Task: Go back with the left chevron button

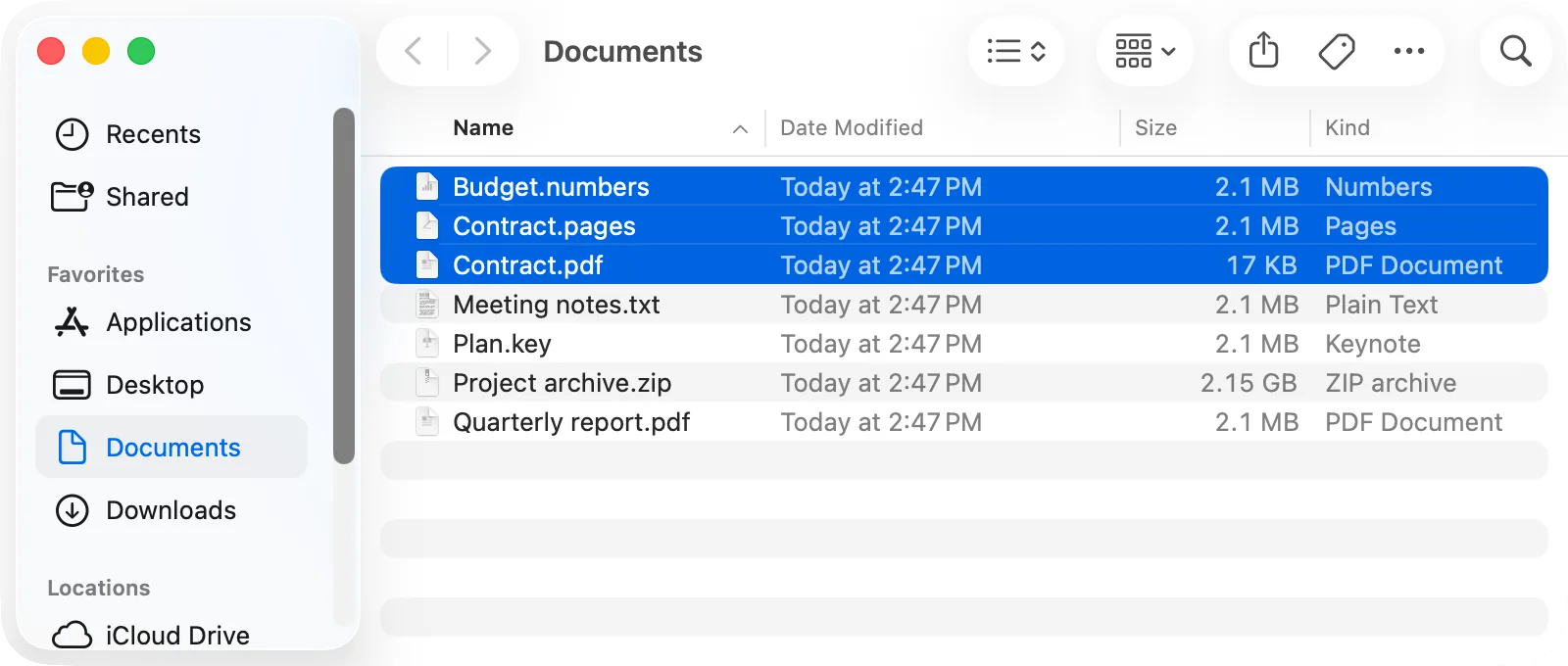Action: tap(414, 51)
